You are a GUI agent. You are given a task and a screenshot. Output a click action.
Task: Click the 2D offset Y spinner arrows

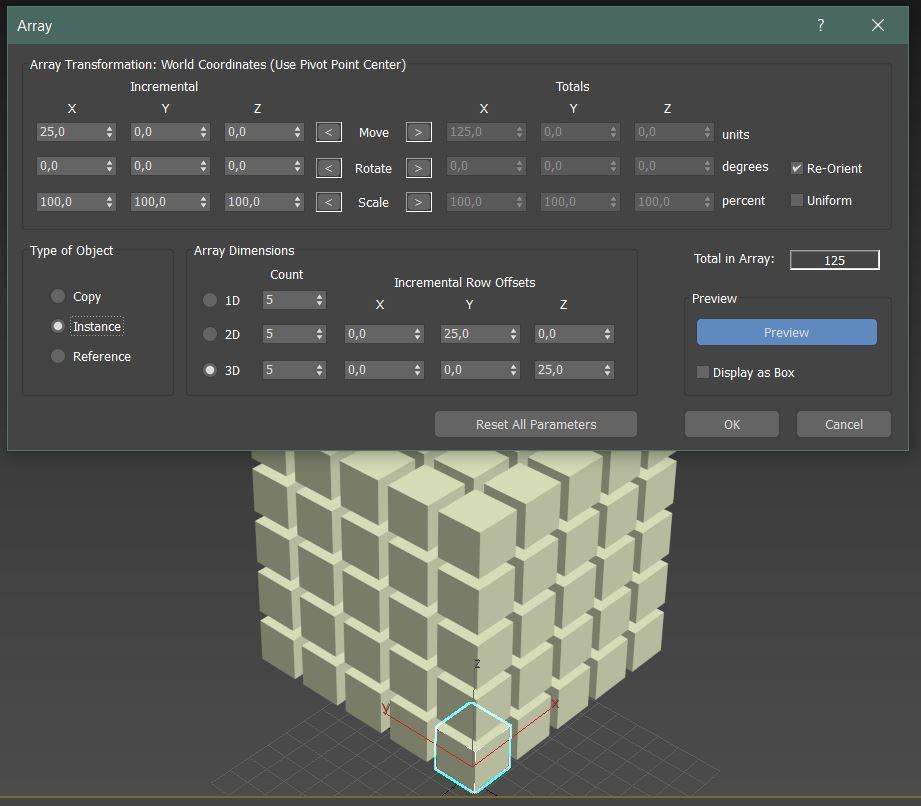click(x=514, y=334)
